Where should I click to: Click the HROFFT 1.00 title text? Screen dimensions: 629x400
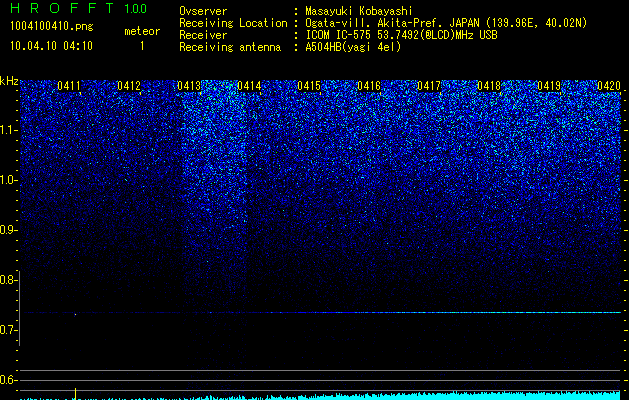tap(79, 8)
